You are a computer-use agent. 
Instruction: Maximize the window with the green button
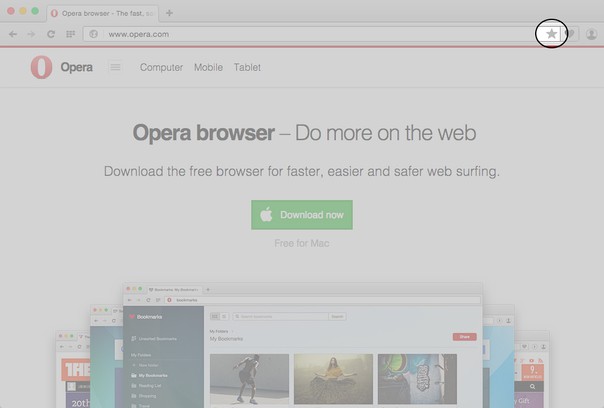coord(35,11)
